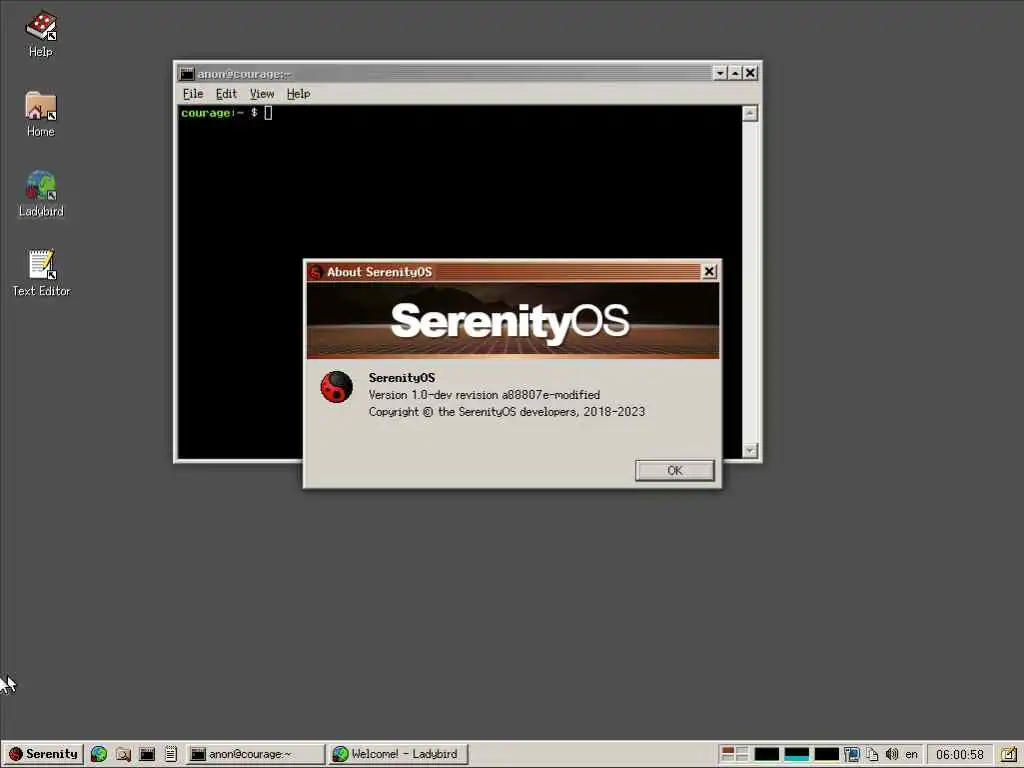Click the bold 'SerenityOS' name label

[402, 377]
